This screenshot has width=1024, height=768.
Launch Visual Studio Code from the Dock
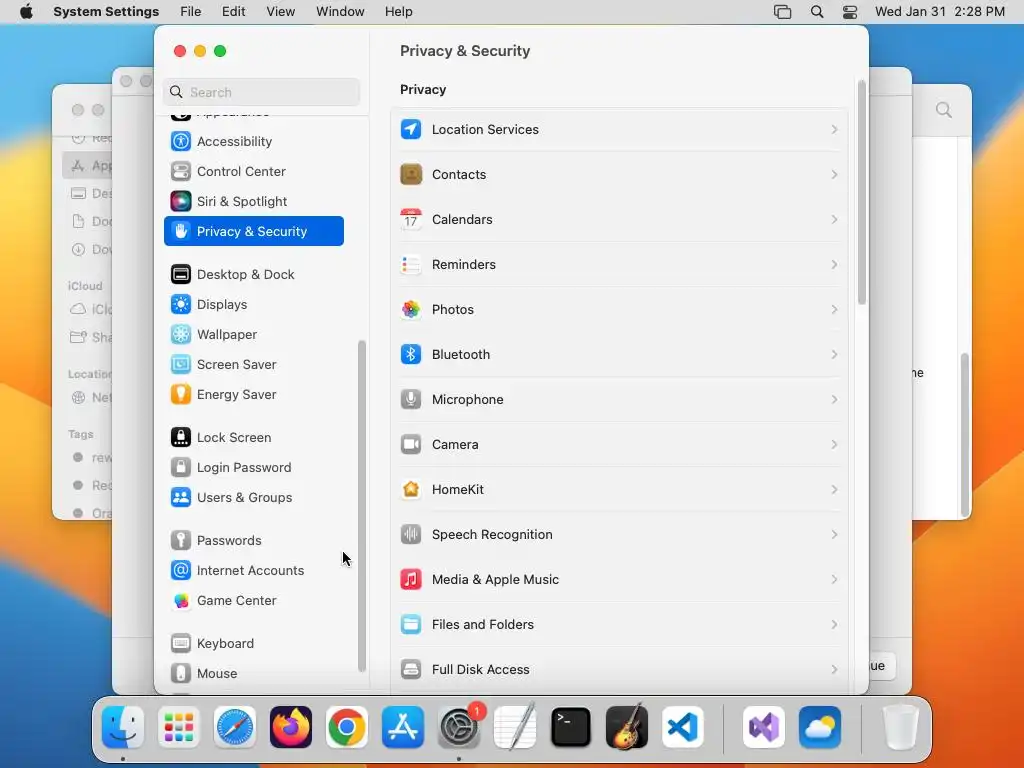pyautogui.click(x=682, y=727)
